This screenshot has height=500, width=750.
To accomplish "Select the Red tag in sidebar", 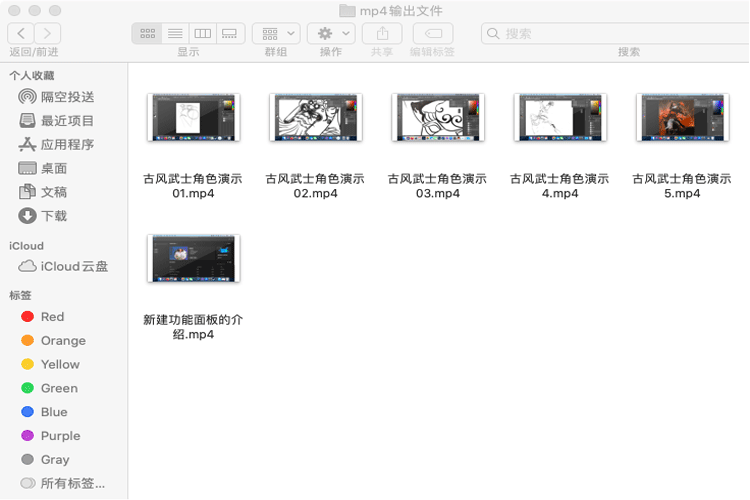I will [x=52, y=317].
